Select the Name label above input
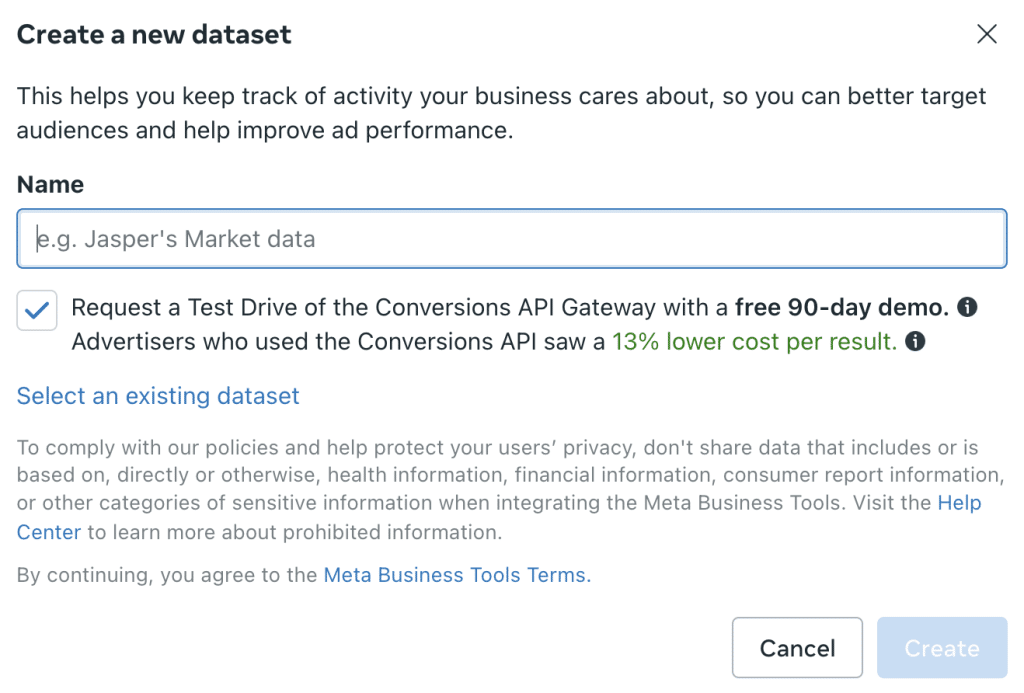This screenshot has width=1024, height=693. point(50,185)
